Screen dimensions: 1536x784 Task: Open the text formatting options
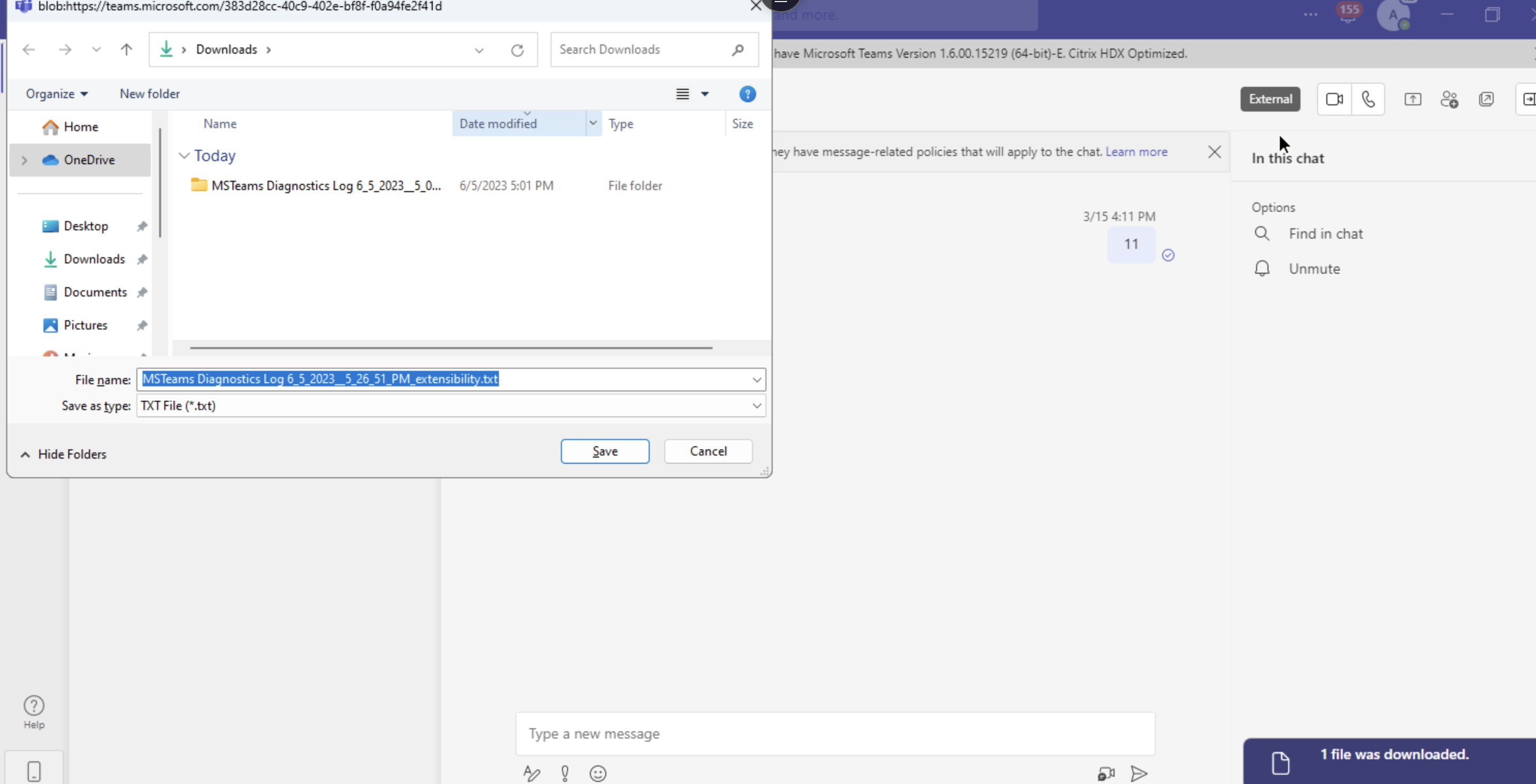(x=531, y=773)
